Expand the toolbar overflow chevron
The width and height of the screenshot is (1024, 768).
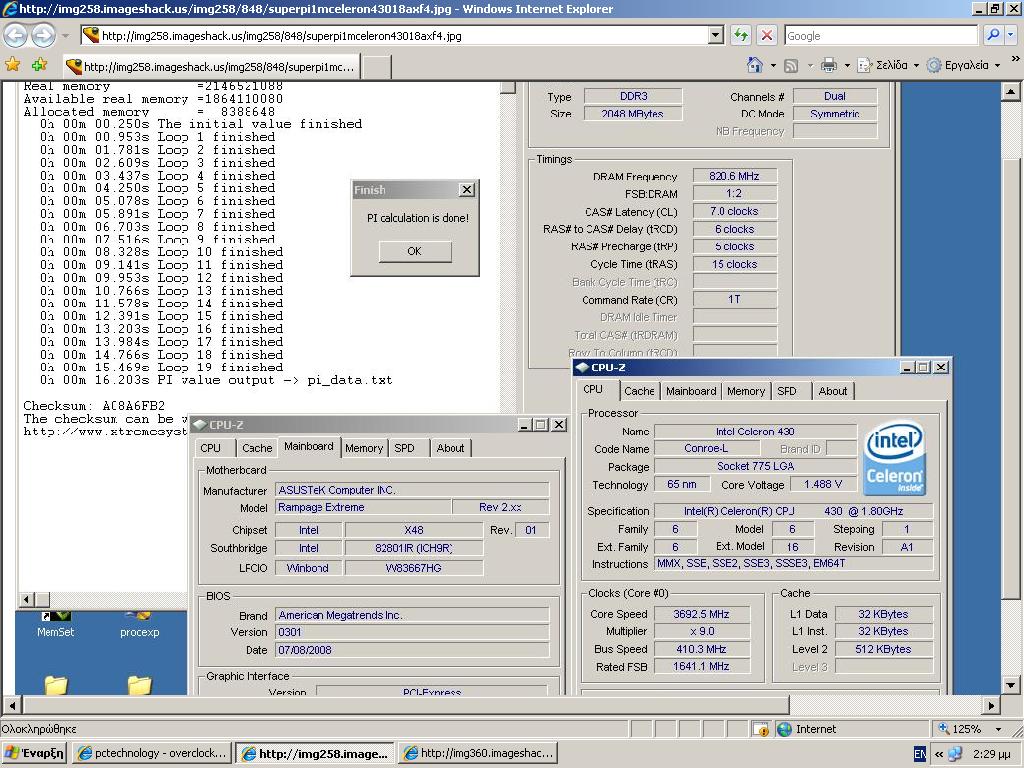pos(1015,59)
